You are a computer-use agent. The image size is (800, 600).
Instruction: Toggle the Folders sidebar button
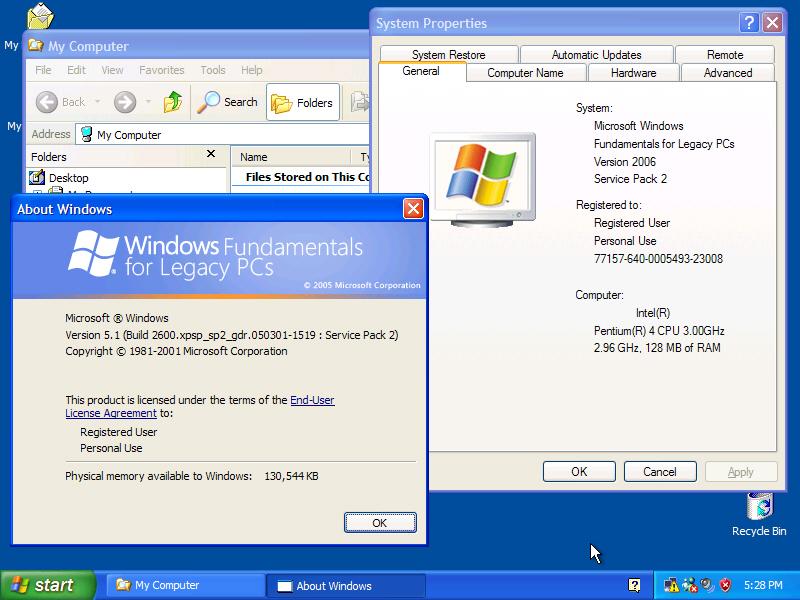(x=302, y=101)
